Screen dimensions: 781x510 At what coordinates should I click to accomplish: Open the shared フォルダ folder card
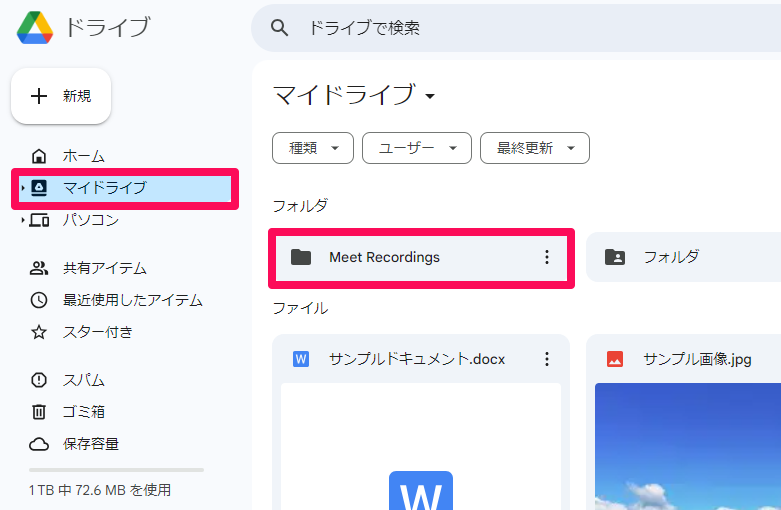(683, 257)
